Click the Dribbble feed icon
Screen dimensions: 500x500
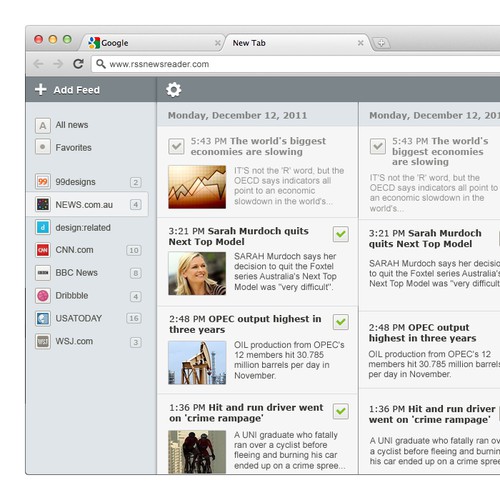click(x=43, y=296)
